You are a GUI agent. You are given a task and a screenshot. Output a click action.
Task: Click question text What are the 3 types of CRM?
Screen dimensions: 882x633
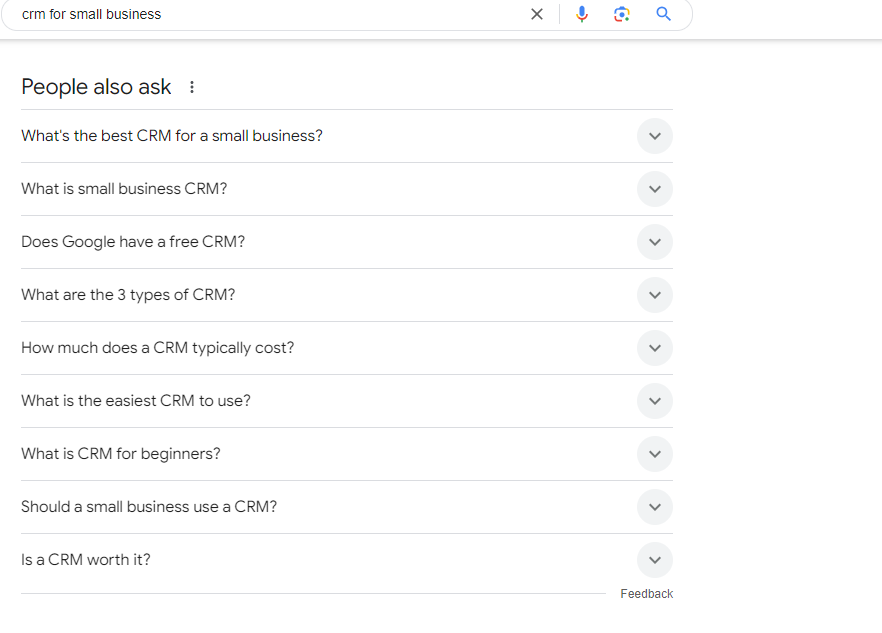click(x=128, y=294)
